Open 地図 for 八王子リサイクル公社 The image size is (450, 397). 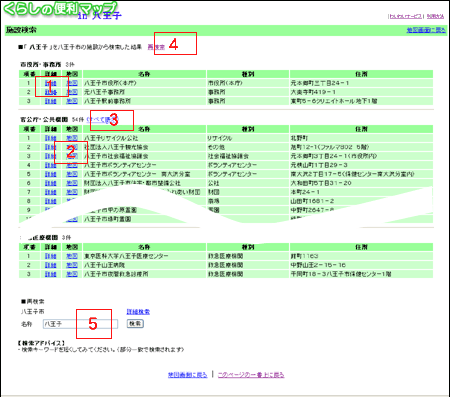click(72, 138)
